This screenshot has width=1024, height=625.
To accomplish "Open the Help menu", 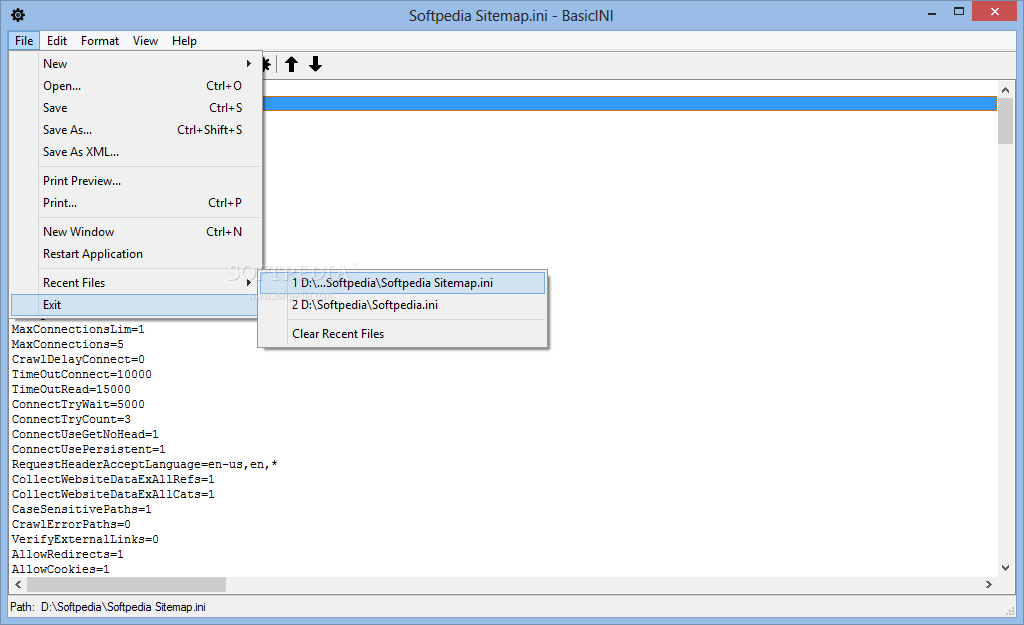I will coord(184,40).
